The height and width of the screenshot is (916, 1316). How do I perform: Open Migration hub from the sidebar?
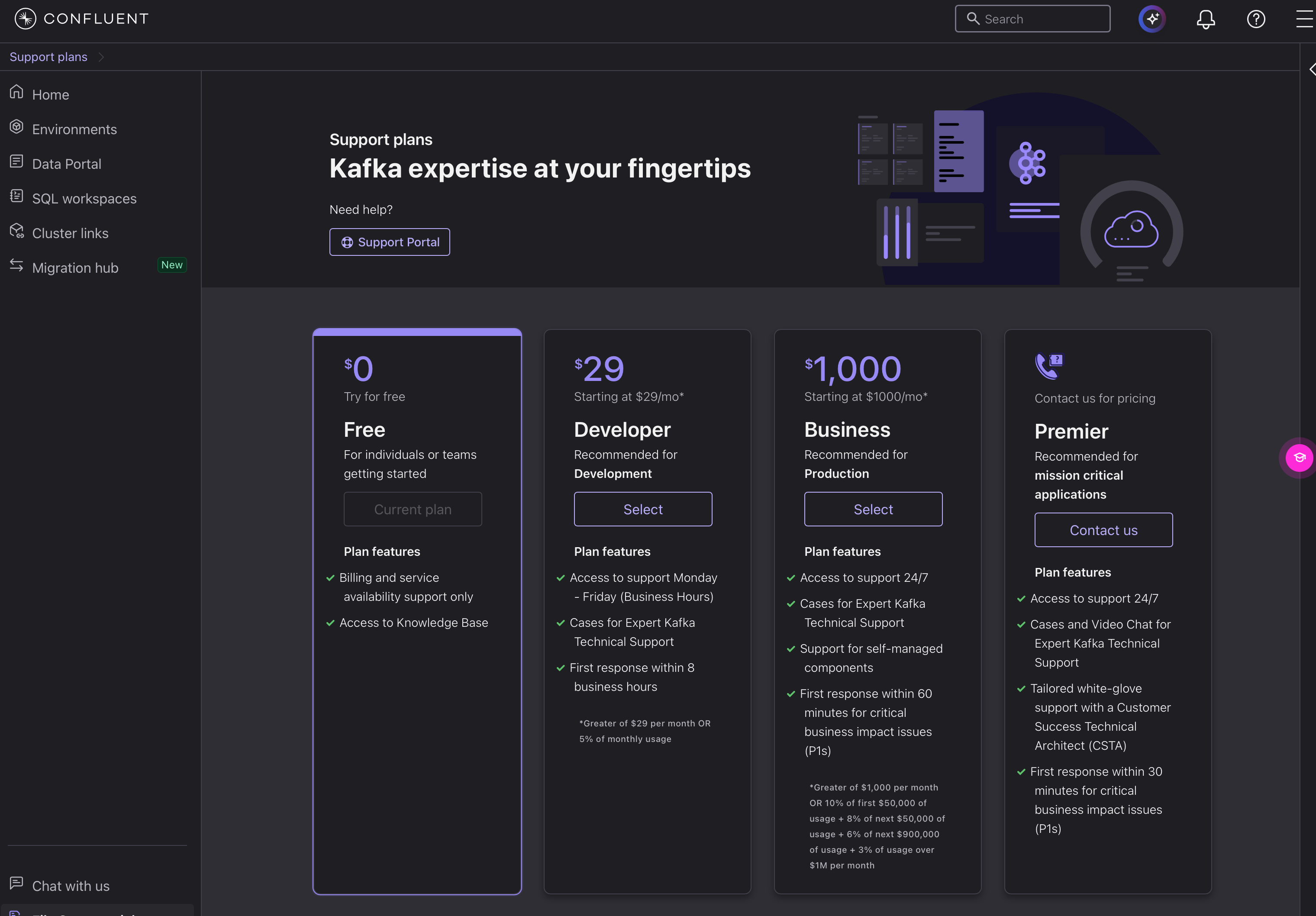(75, 268)
